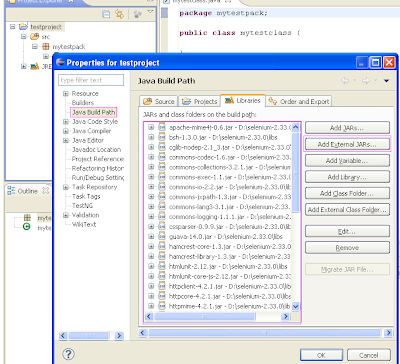The width and height of the screenshot is (400, 364).
Task: Click the mytestpack package icon in Project Explorer
Action: click(x=46, y=46)
